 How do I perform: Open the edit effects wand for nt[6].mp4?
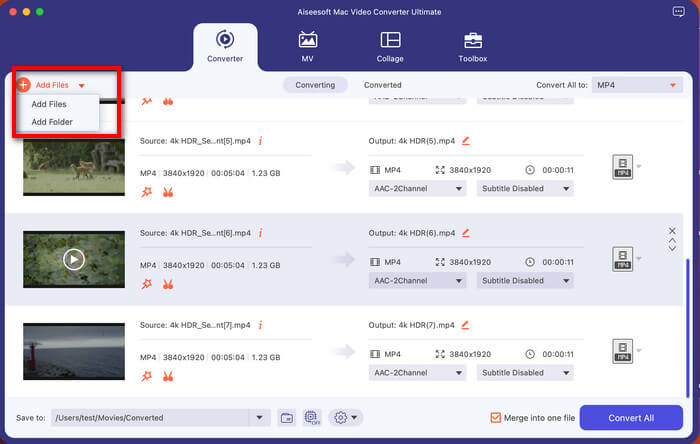pos(146,284)
